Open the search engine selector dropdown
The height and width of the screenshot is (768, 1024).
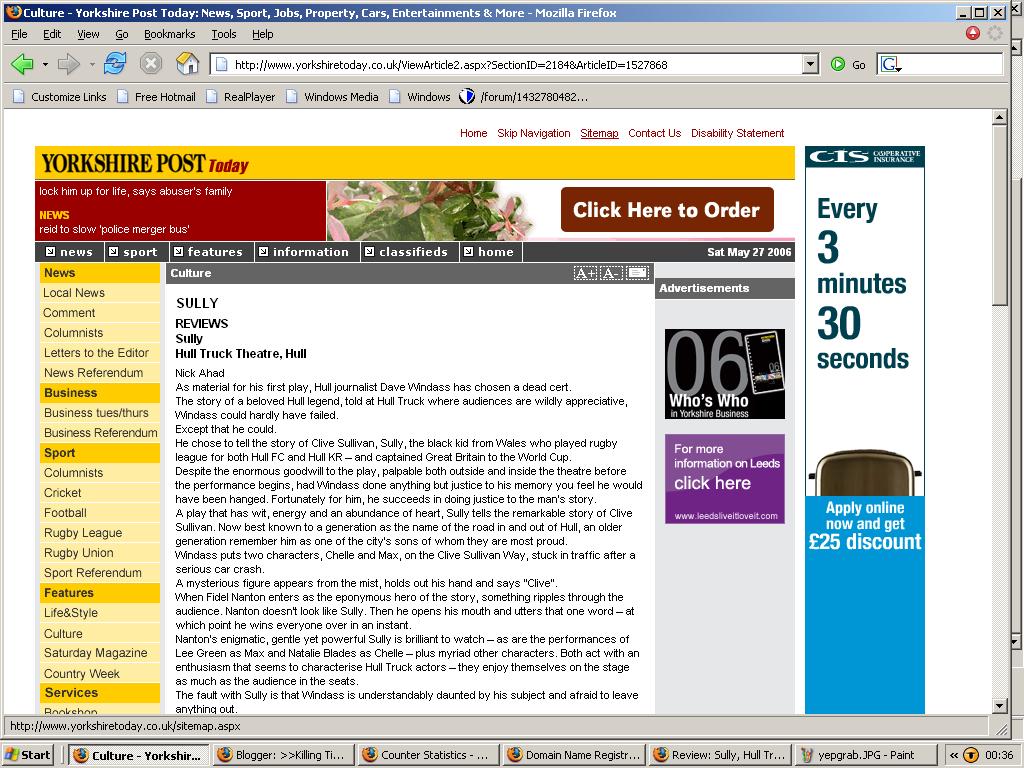click(891, 65)
